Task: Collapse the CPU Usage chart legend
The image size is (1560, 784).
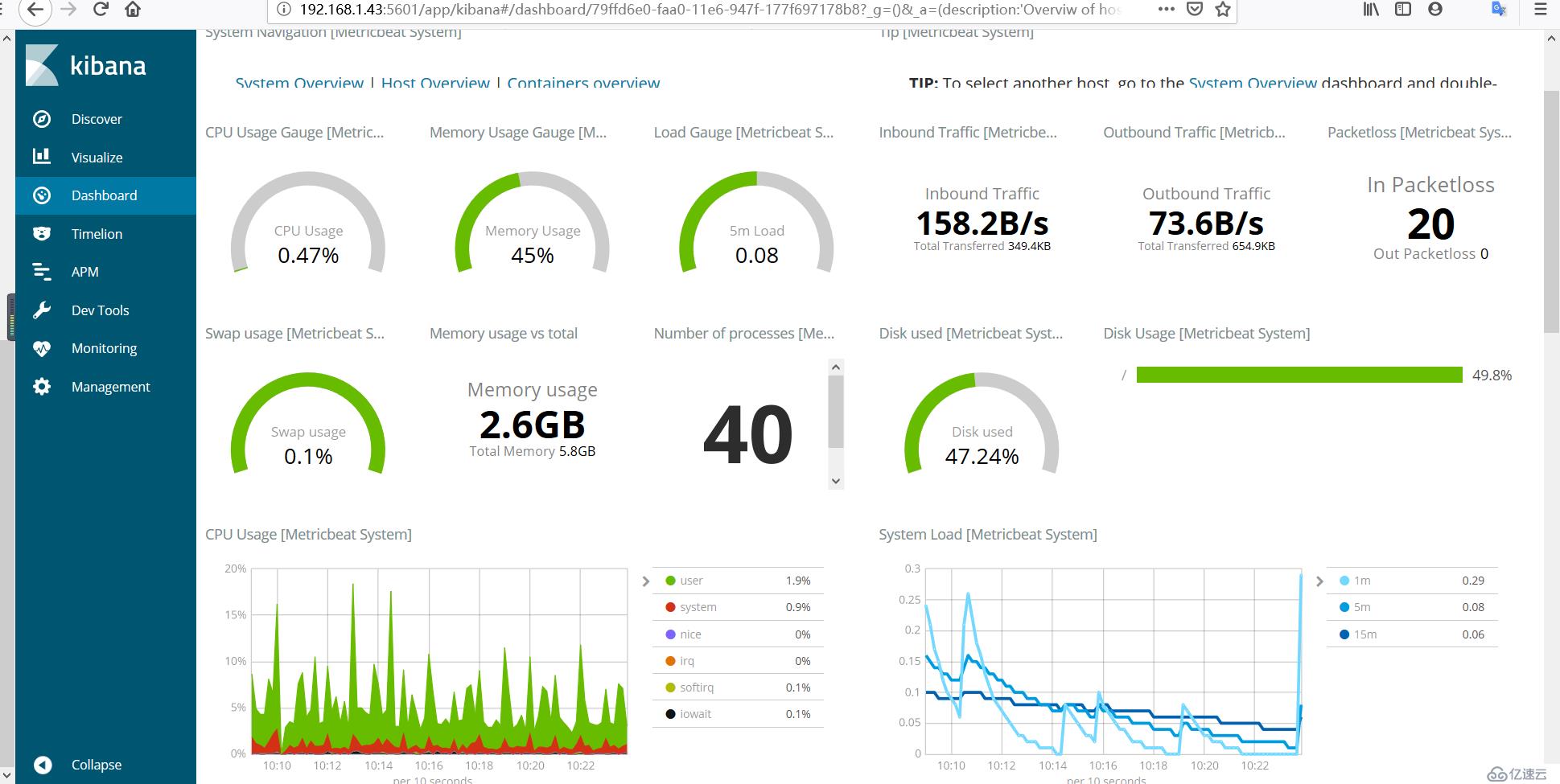Action: [x=645, y=581]
